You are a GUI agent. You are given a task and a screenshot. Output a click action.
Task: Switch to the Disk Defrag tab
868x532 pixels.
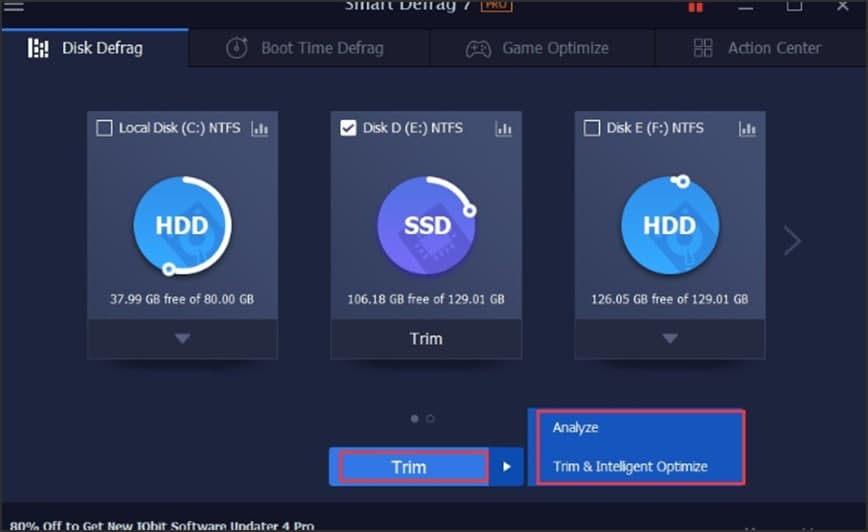pyautogui.click(x=95, y=48)
